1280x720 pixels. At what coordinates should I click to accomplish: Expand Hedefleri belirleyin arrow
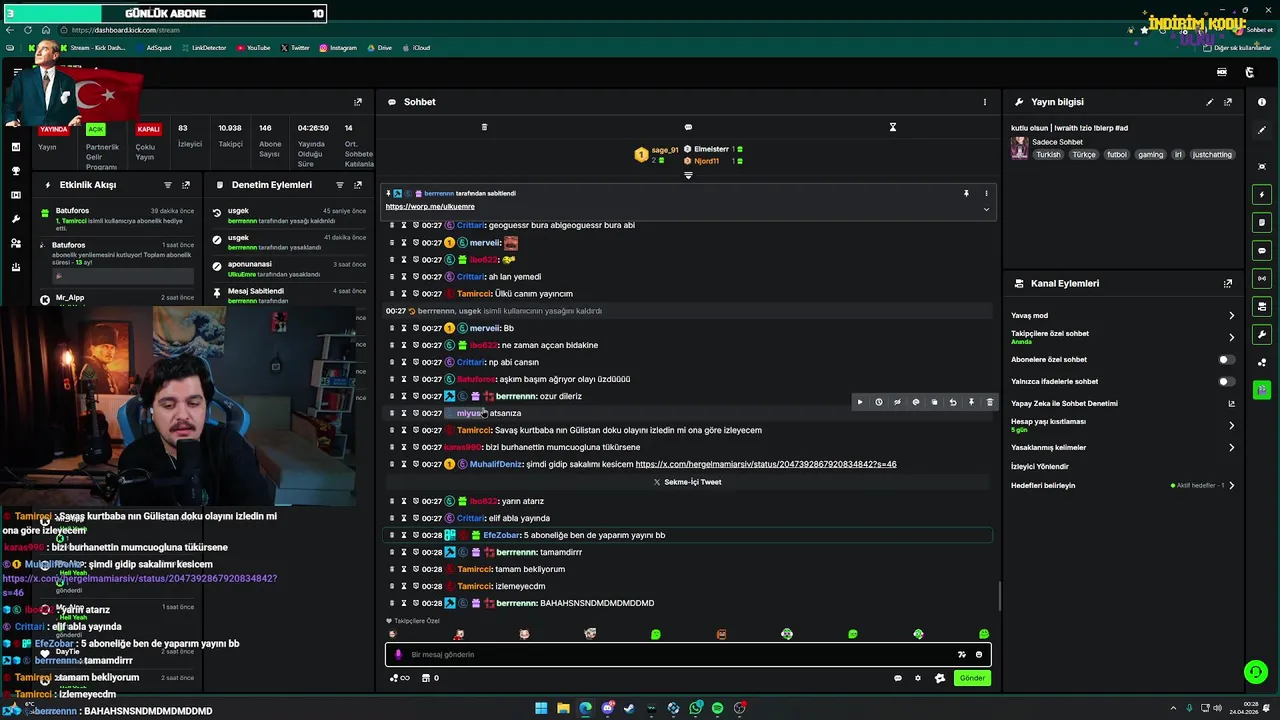click(x=1231, y=485)
